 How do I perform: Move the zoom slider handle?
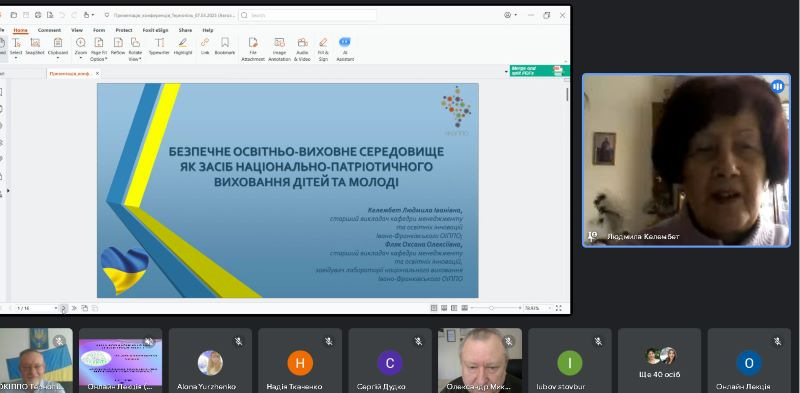491,308
